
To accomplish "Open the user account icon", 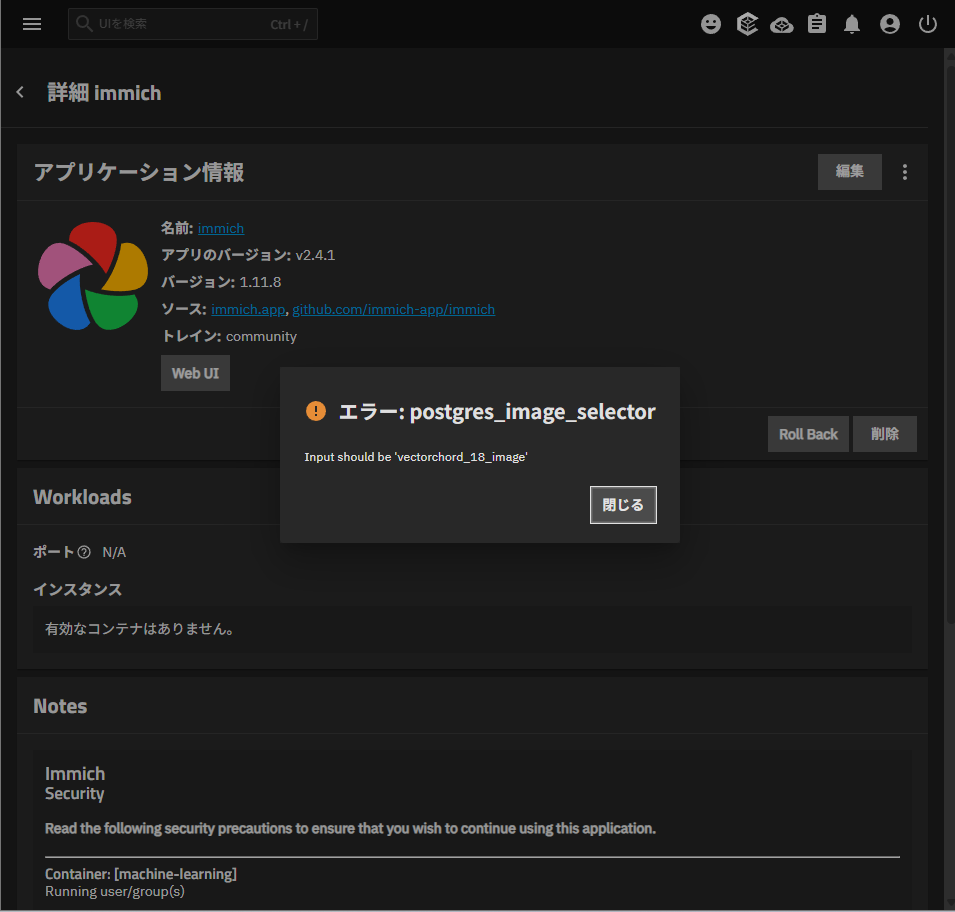I will coord(889,24).
